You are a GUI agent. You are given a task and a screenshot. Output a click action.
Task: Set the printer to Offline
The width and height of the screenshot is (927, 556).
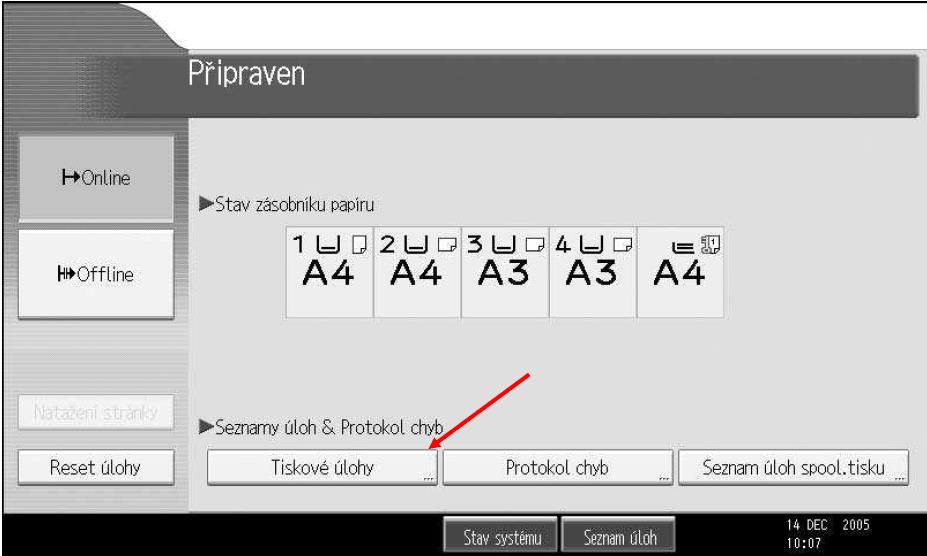click(x=96, y=274)
